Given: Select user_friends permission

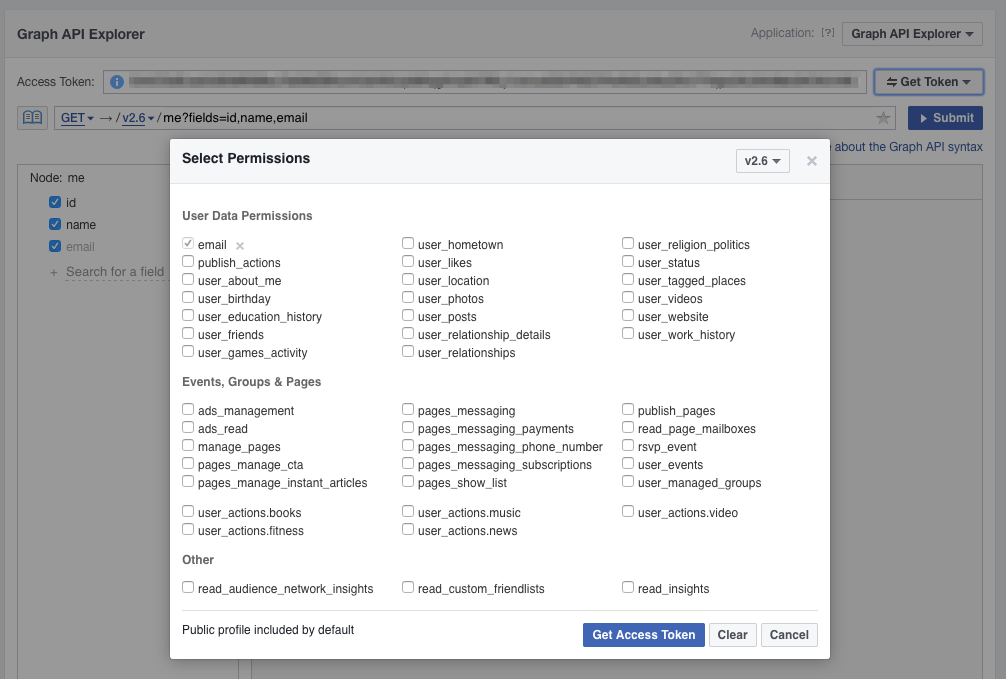Looking at the screenshot, I should (x=188, y=333).
